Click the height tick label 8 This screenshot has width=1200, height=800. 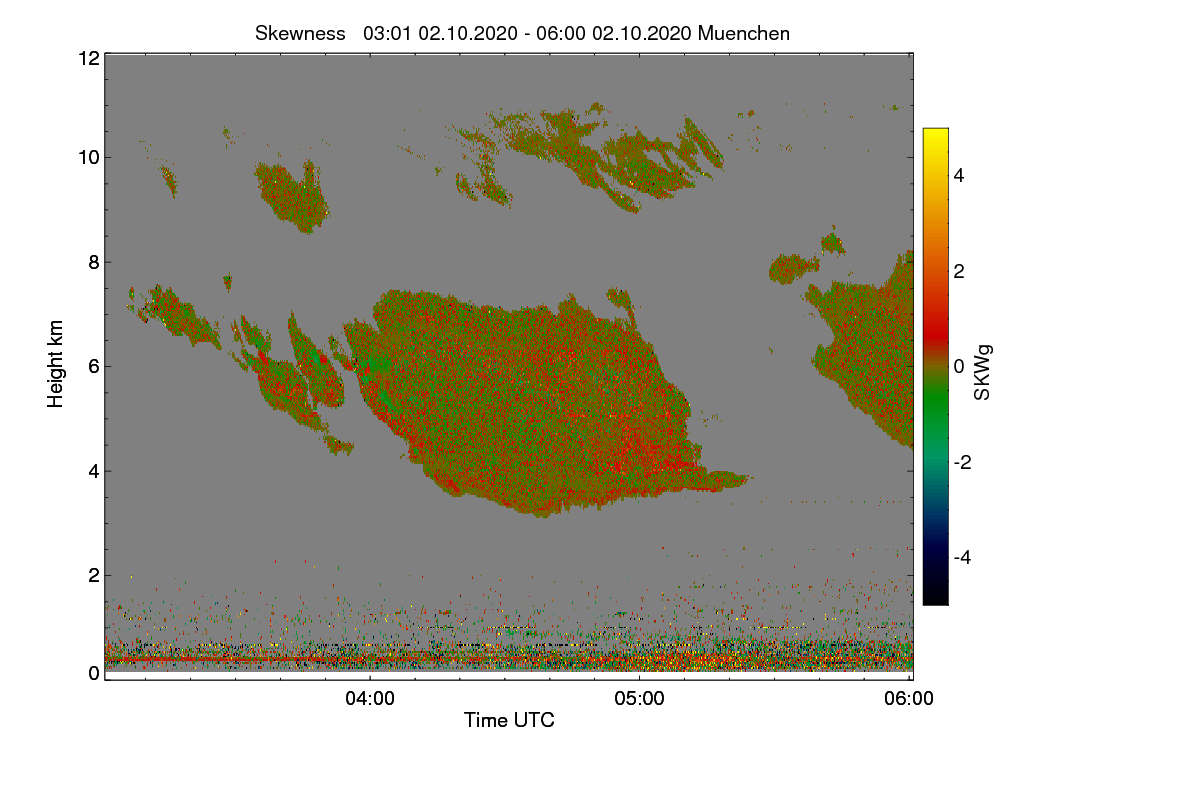(93, 262)
